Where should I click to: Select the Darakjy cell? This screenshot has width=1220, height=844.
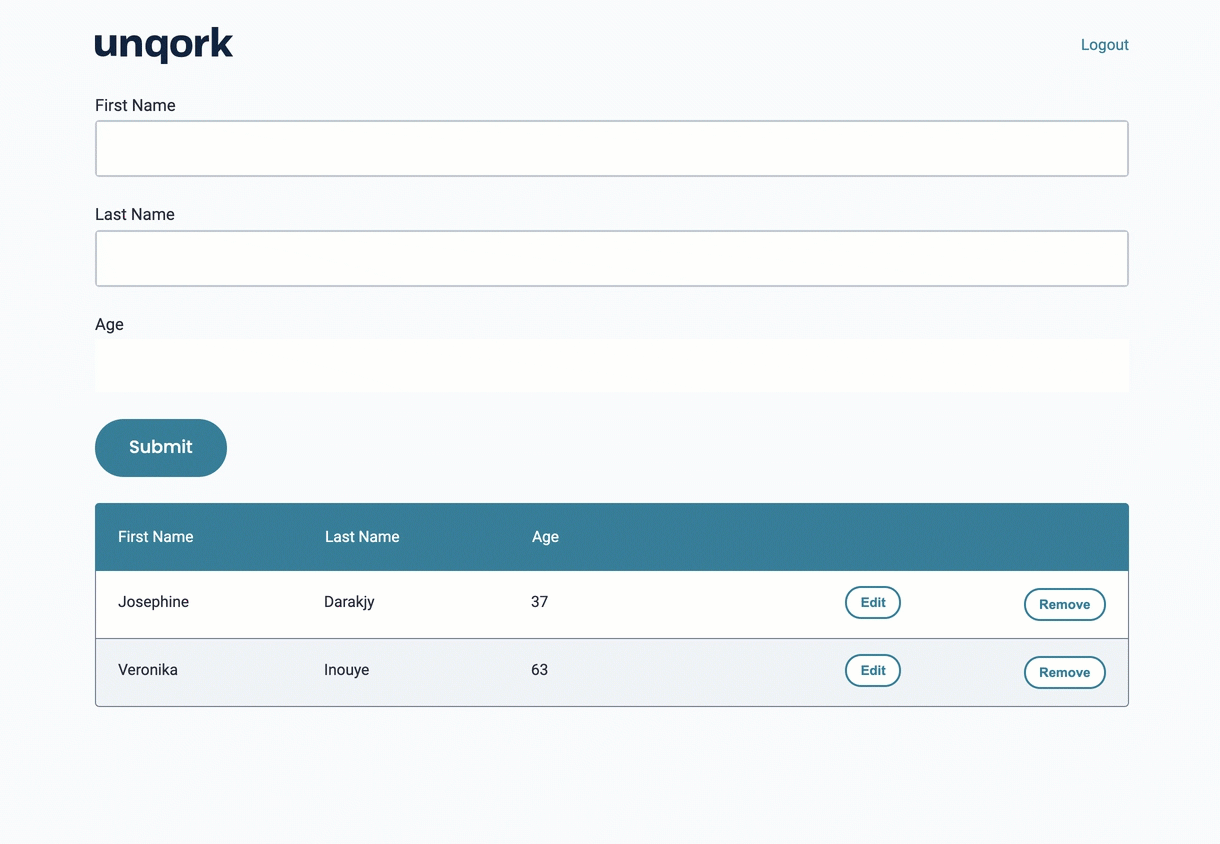[x=349, y=602]
